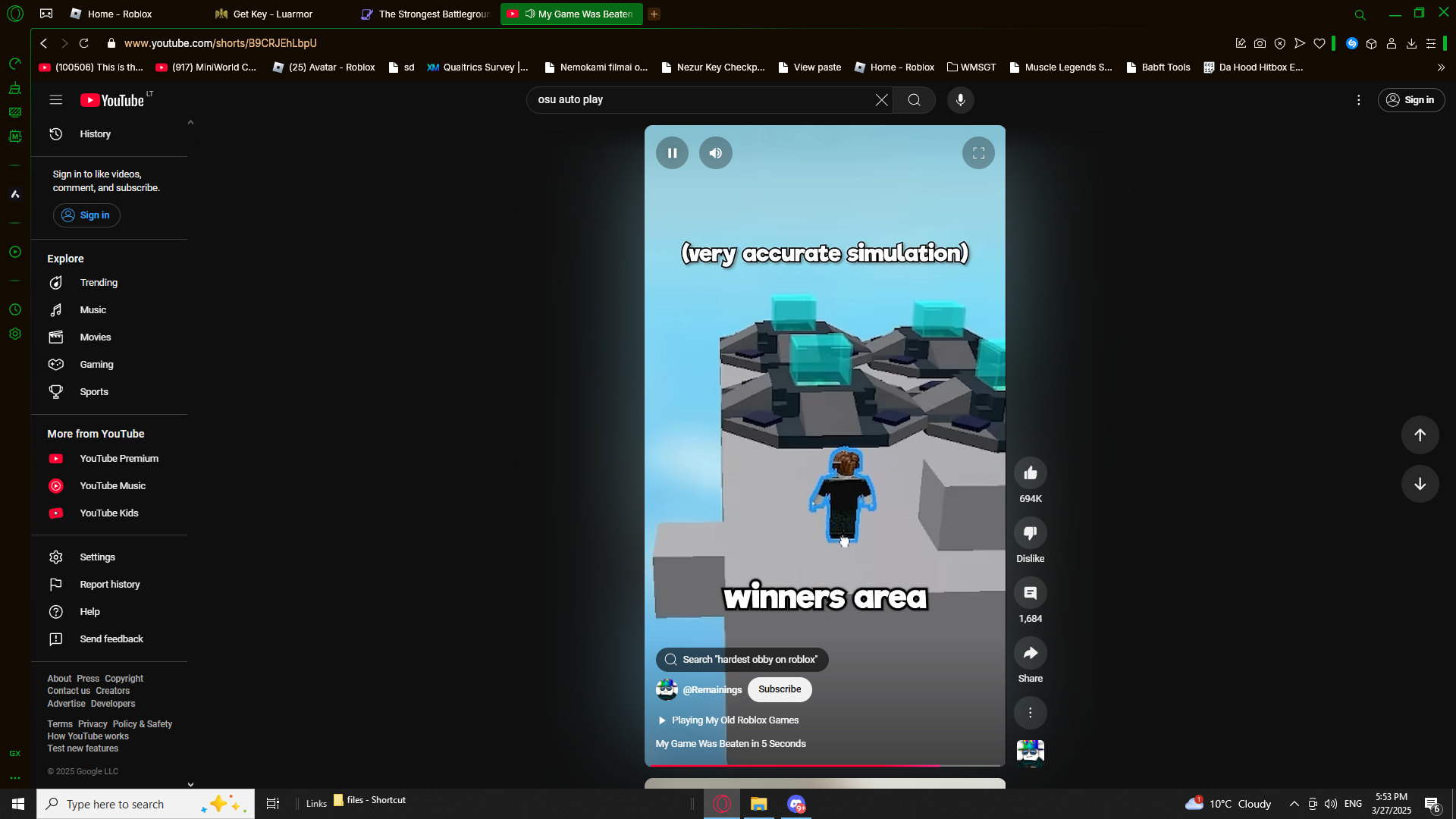Take a snapshot with camera icon
Screen dimensions: 1456x819
(x=1260, y=43)
